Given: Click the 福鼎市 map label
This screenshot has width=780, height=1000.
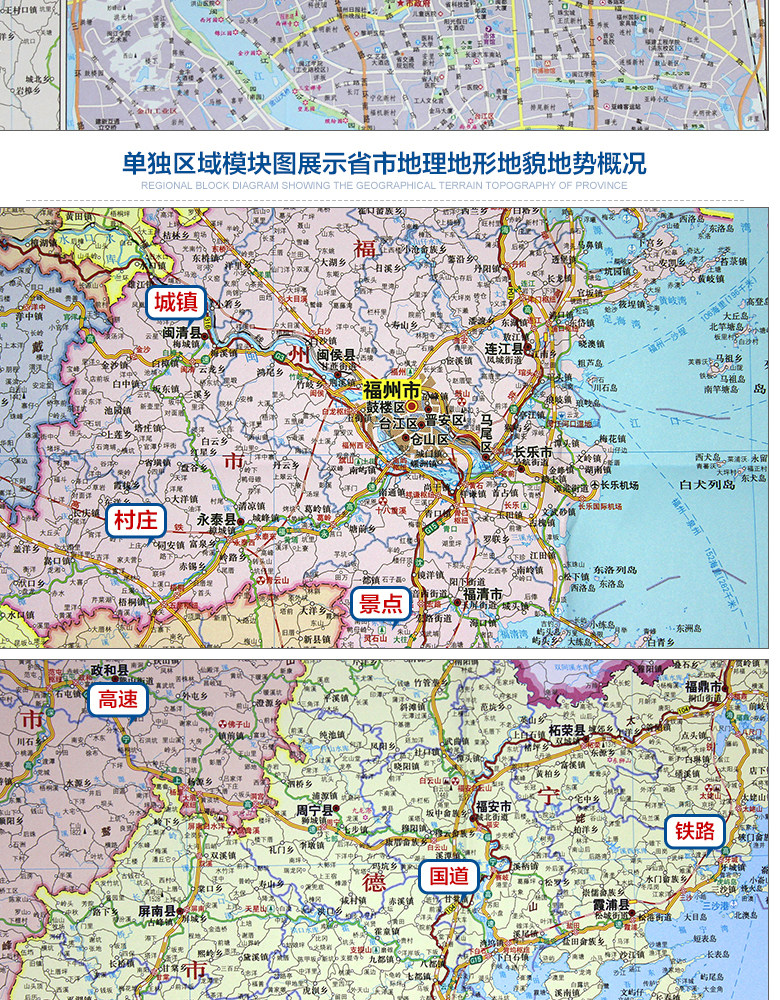Looking at the screenshot, I should pyautogui.click(x=703, y=687).
